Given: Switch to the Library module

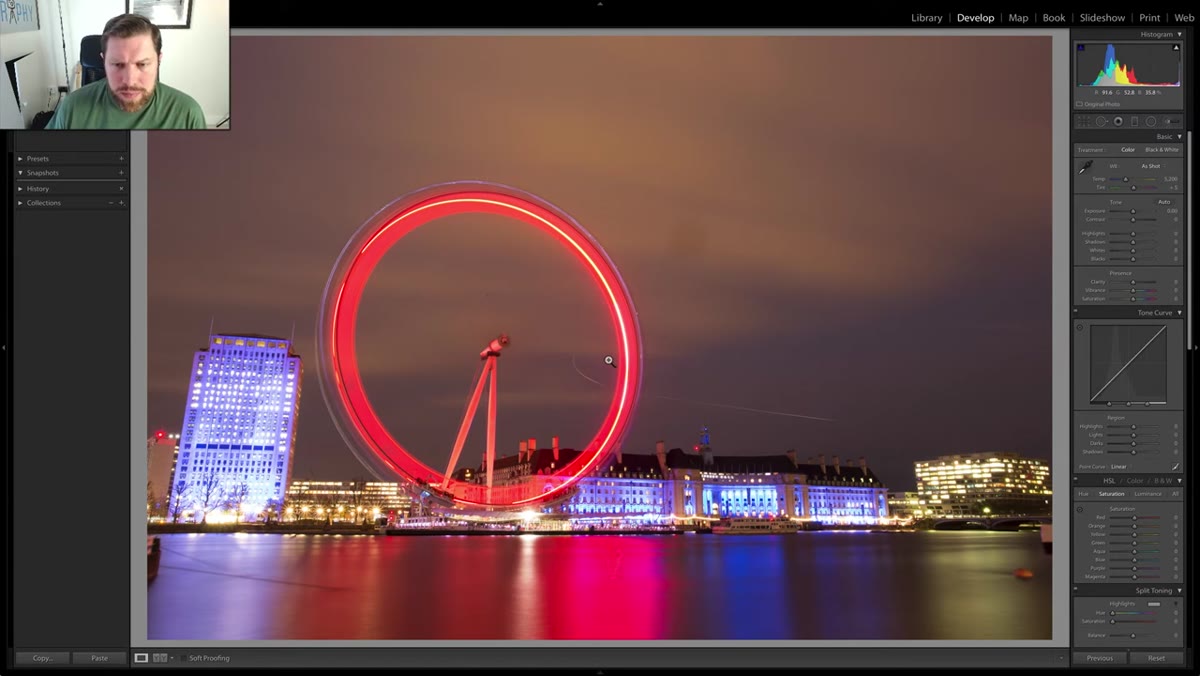Looking at the screenshot, I should (927, 18).
